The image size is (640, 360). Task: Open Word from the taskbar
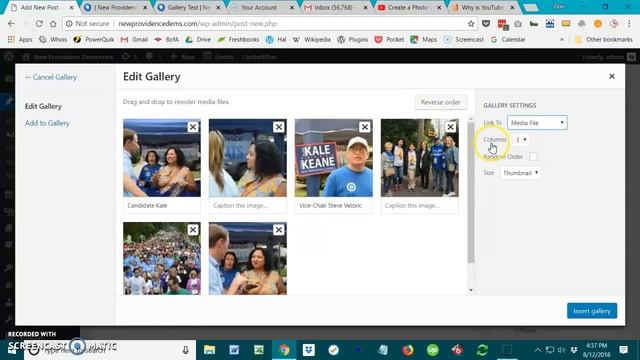coord(234,350)
